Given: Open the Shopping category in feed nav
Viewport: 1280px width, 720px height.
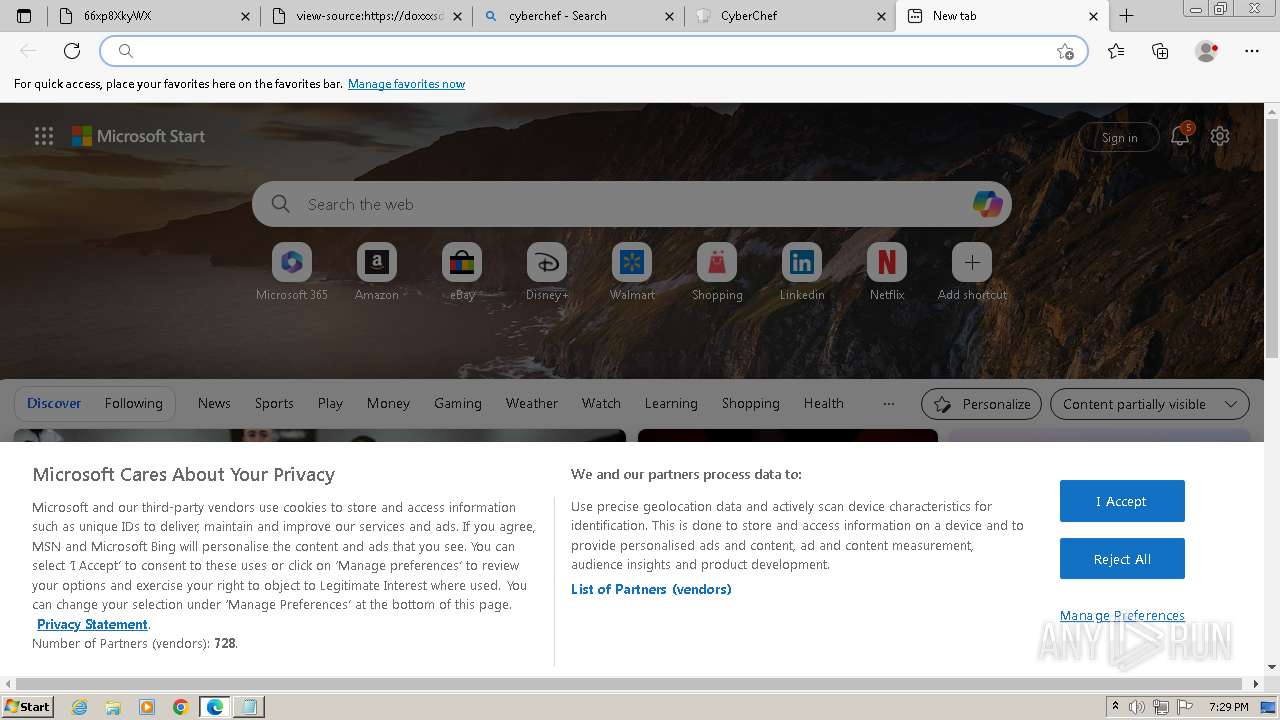Looking at the screenshot, I should coord(751,403).
